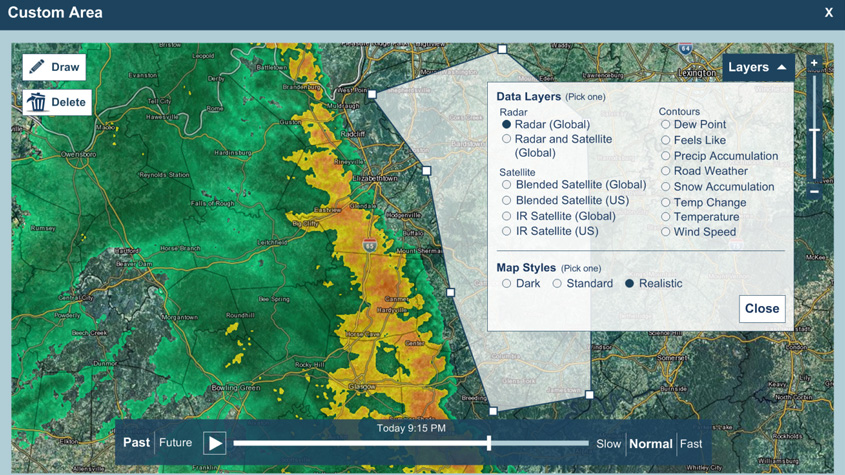Switch to the Past timeline tab

(x=136, y=443)
